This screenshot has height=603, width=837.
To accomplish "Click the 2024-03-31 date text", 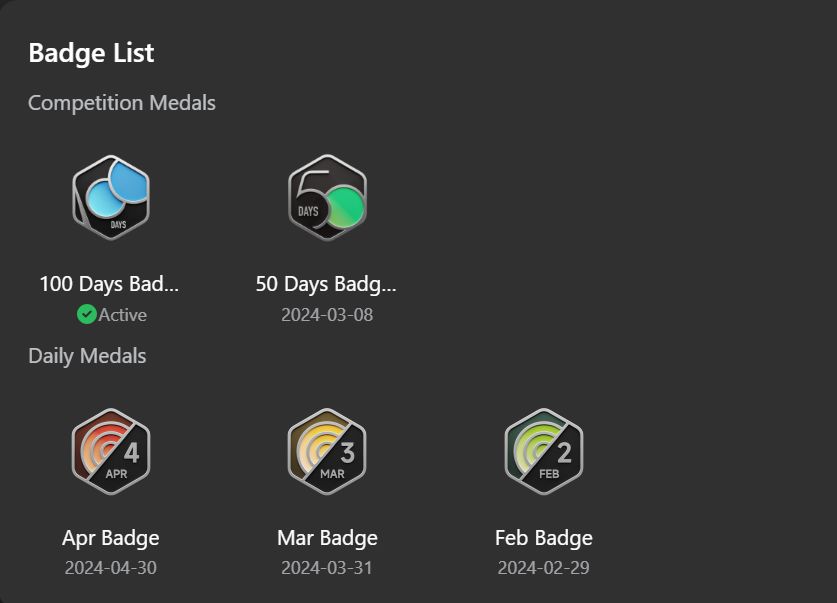I will (327, 568).
